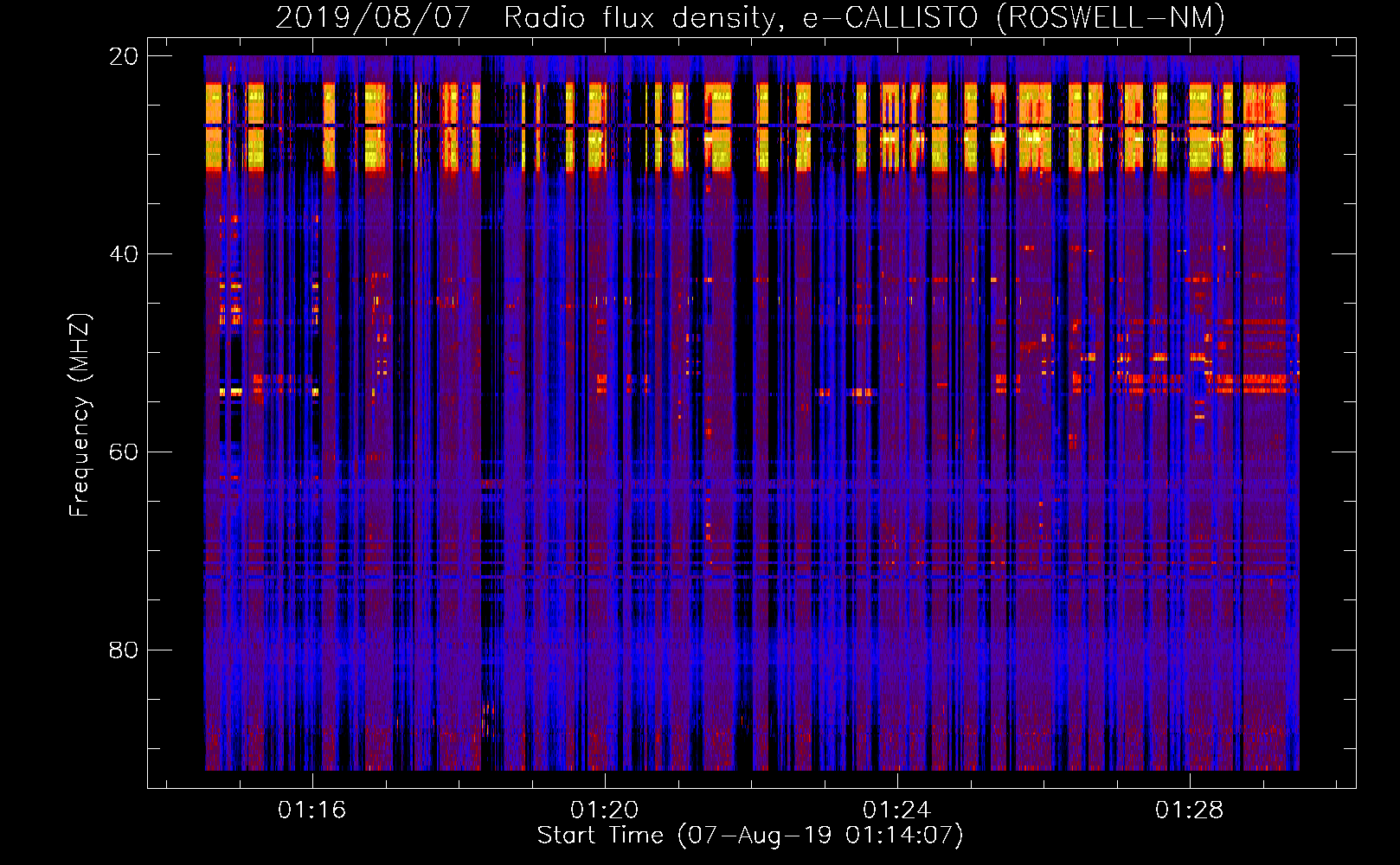Viewport: 1400px width, 865px height.
Task: Click the frequency tick label '60'
Action: pos(123,452)
